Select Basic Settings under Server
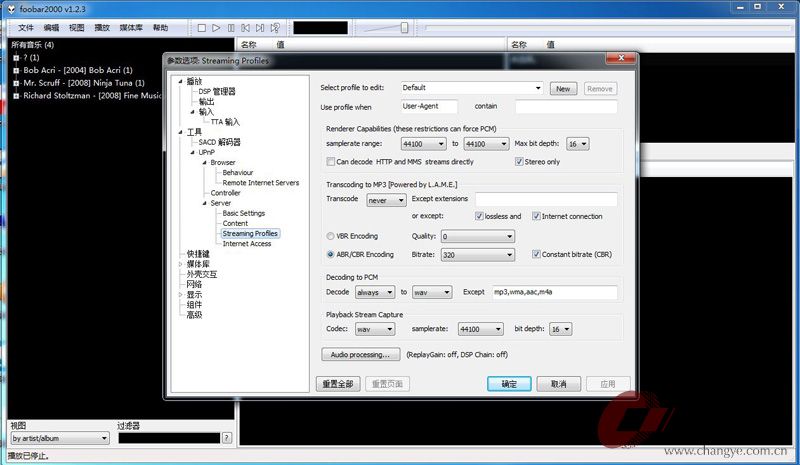Screen dimensions: 800x465 tap(243, 213)
